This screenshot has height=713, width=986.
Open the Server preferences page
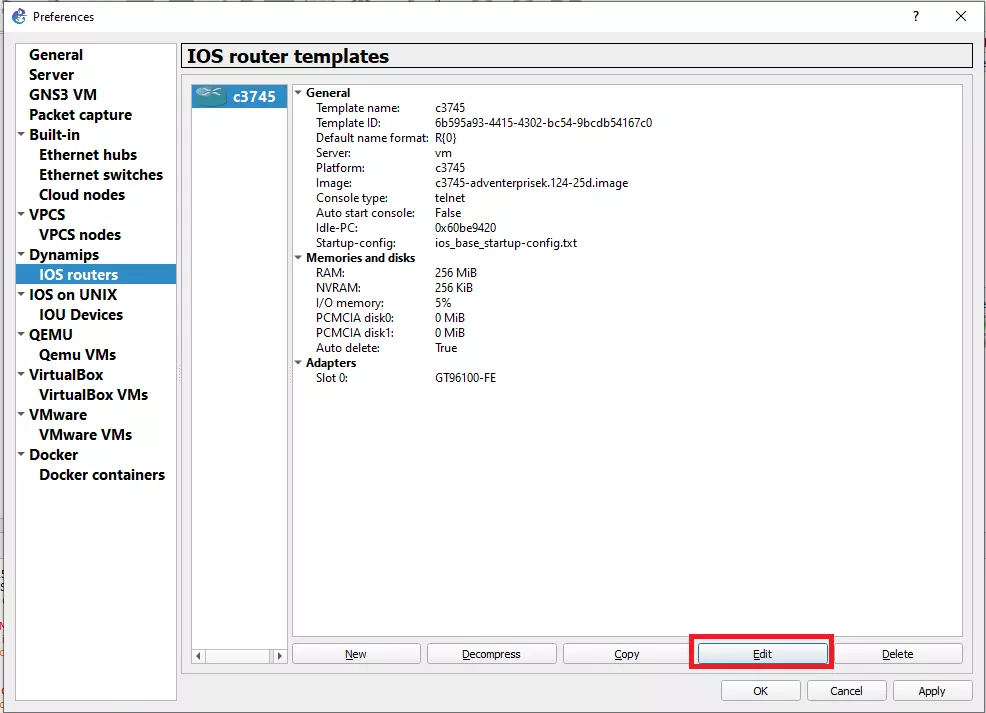pos(52,75)
